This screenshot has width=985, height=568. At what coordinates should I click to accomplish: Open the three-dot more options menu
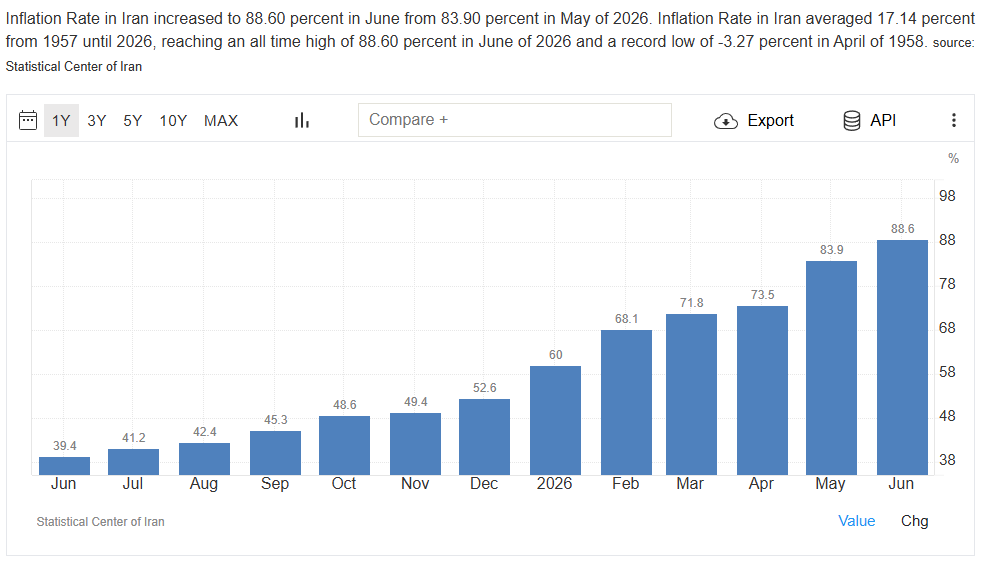[954, 120]
